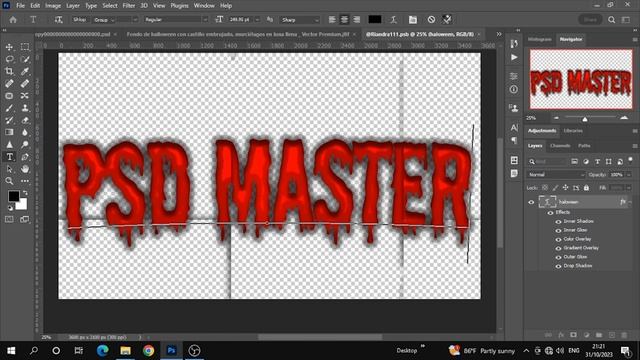Collapse the halloween layer effects list

[630, 202]
